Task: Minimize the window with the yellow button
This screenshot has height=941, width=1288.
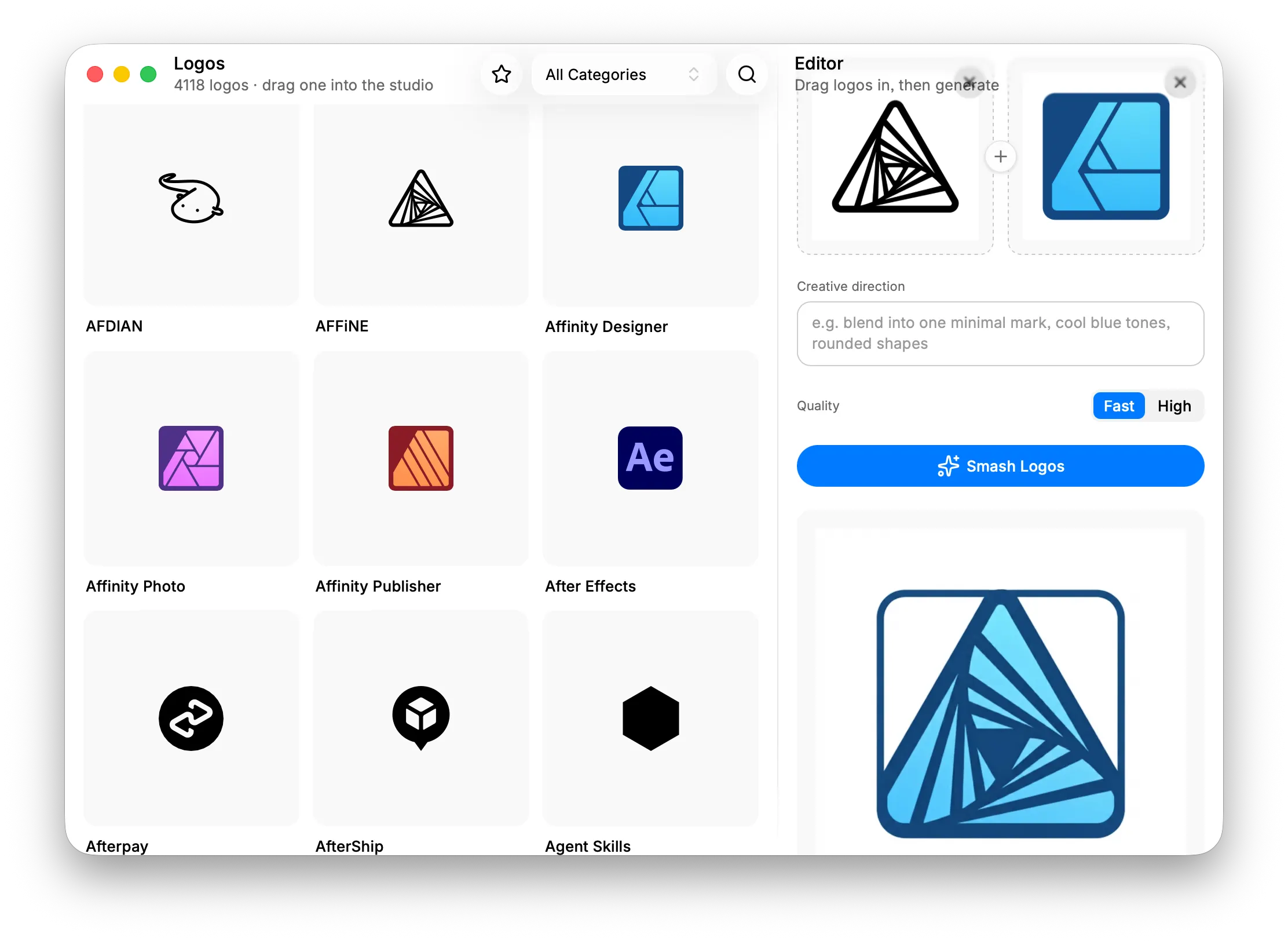Action: click(x=122, y=74)
